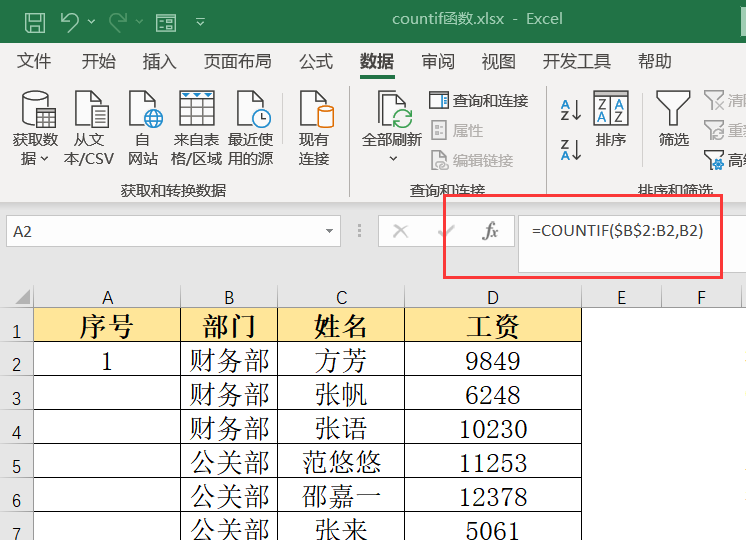This screenshot has height=540, width=746.
Task: Click the 获取数据 database icon
Action: click(x=39, y=109)
